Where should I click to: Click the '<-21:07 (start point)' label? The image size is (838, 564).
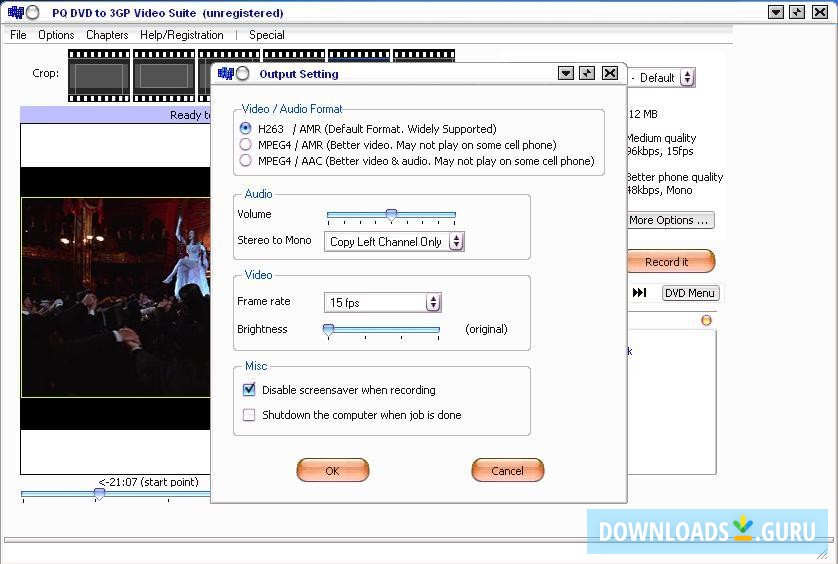[x=149, y=482]
